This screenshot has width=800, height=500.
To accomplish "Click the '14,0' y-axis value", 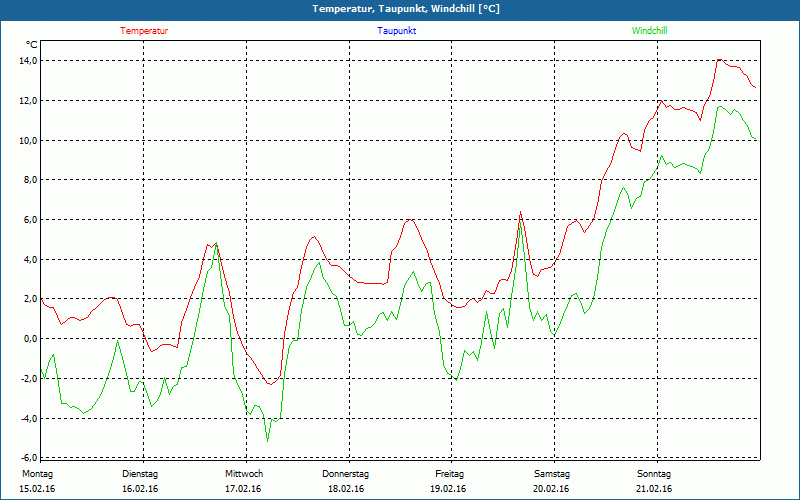I will click(x=29, y=61).
